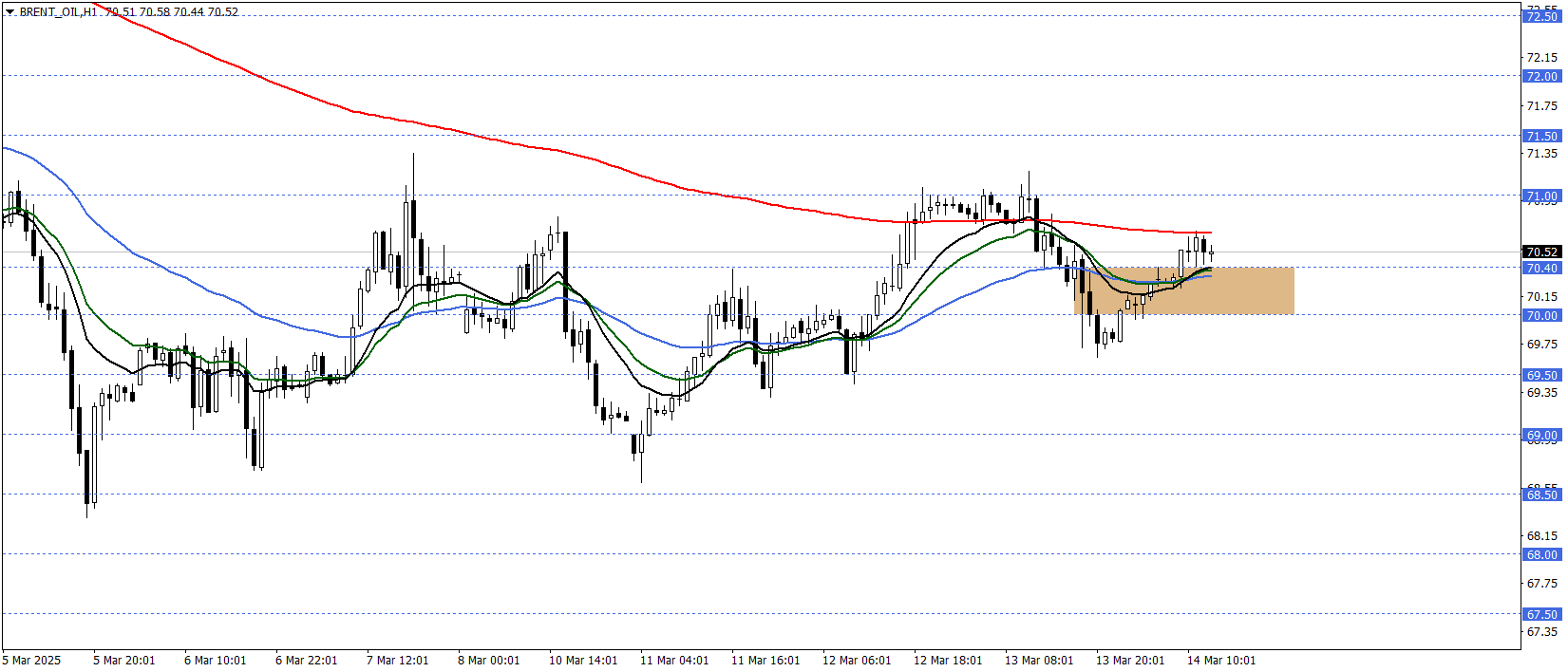Click the 14 Mar 10:01 time label
Viewport: 1568px width, 672px height.
(1221, 661)
